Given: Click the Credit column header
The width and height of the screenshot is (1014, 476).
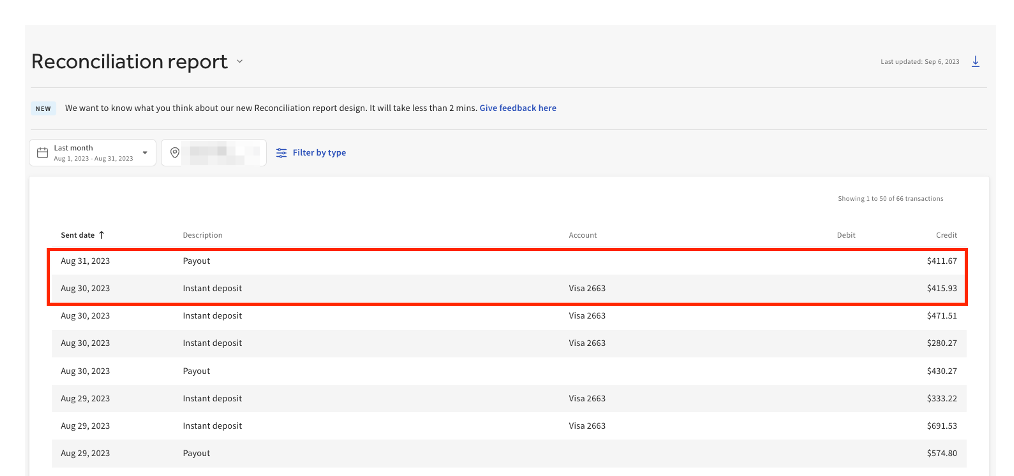Looking at the screenshot, I should [x=946, y=235].
